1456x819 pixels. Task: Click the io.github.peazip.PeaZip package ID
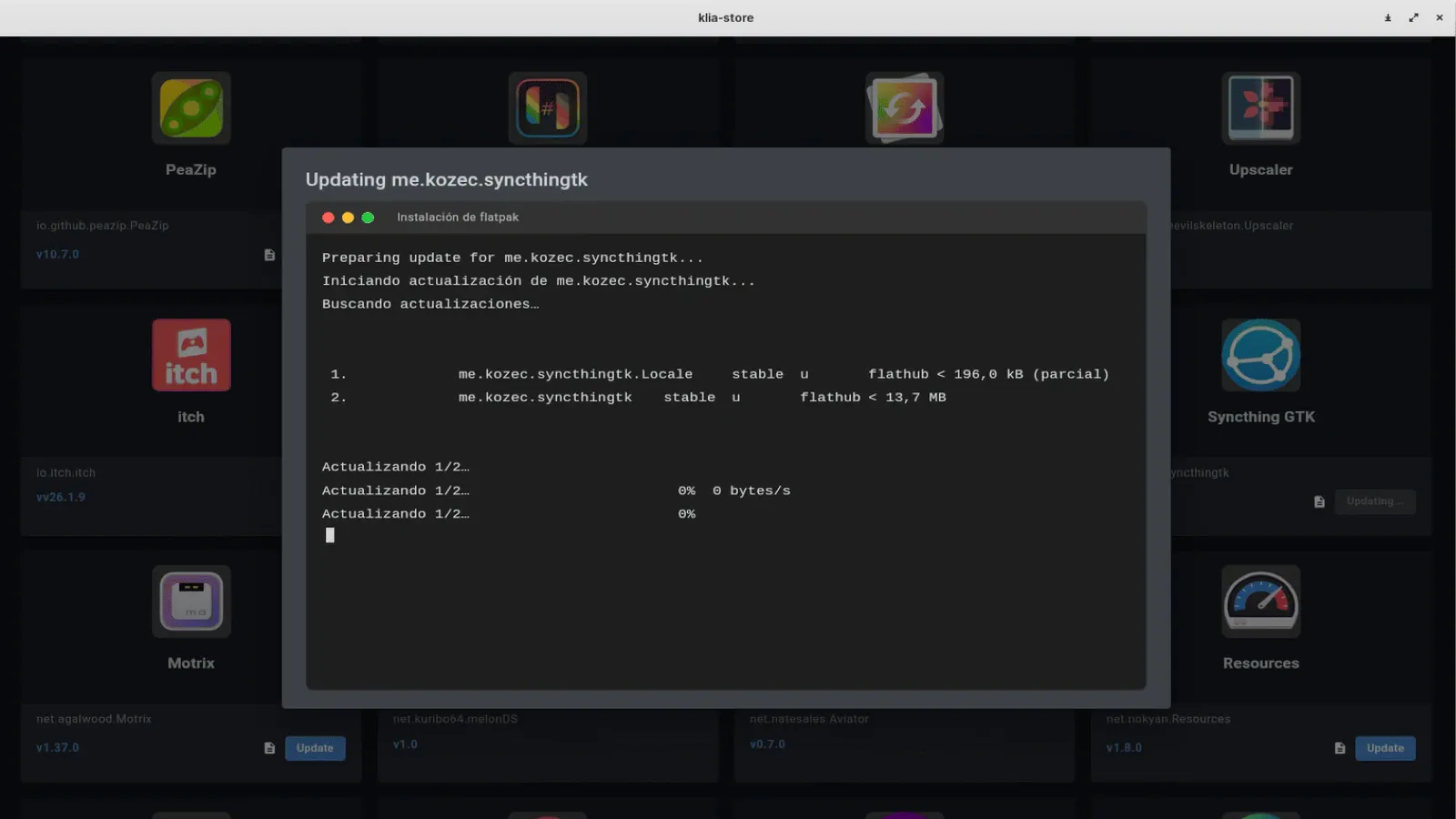click(103, 226)
